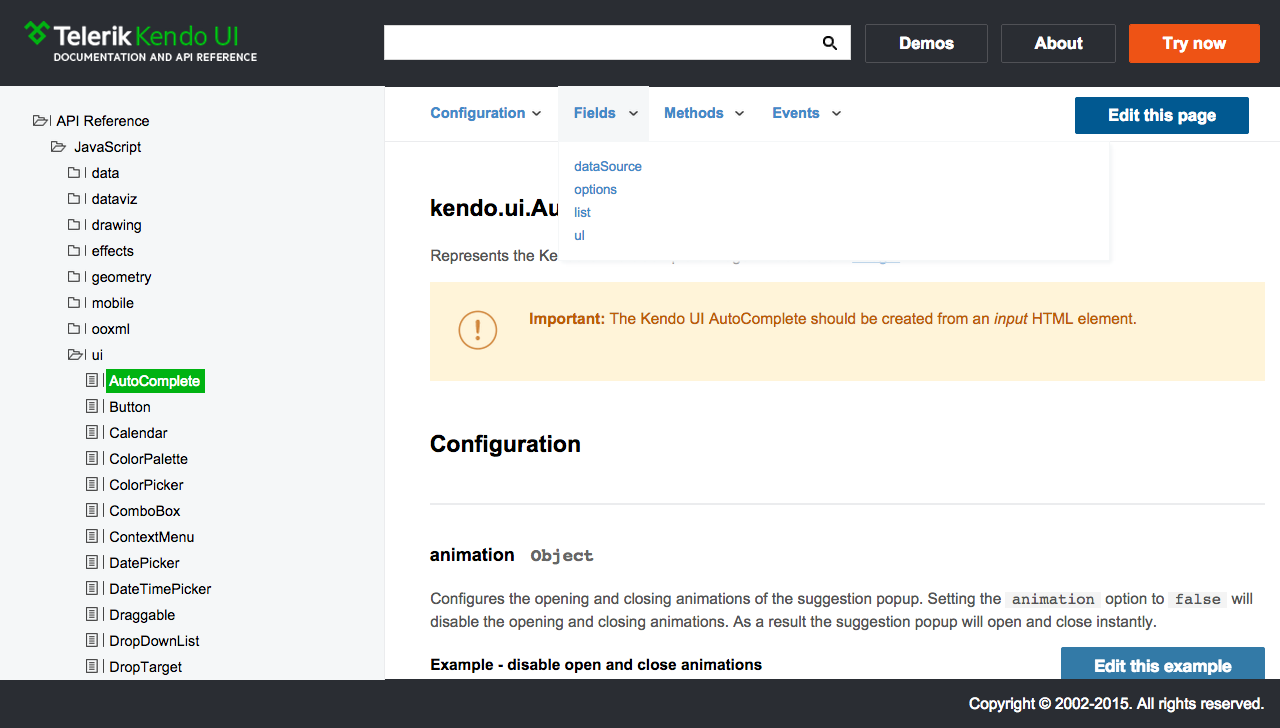1280x728 pixels.
Task: Open the Methods dropdown menu
Action: pyautogui.click(x=704, y=113)
